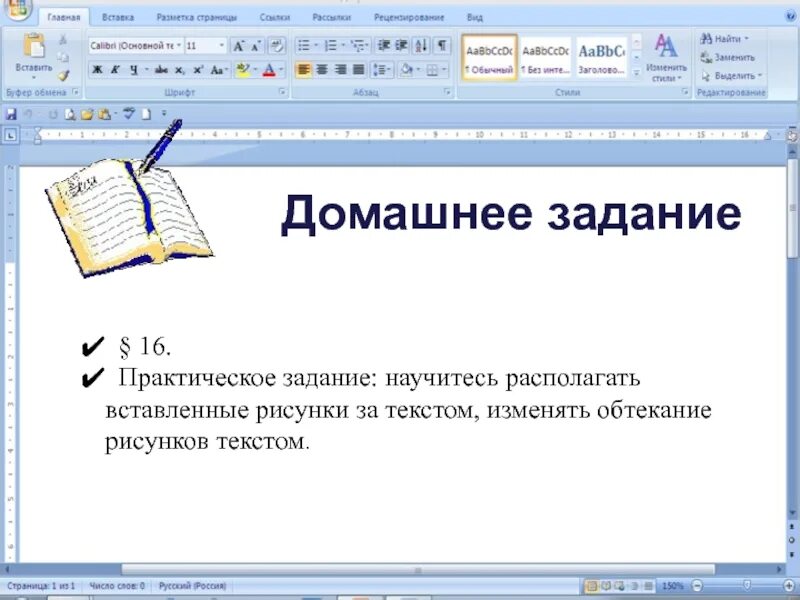Open the bullets list dropdown arrow
This screenshot has width=800, height=600.
coord(315,45)
